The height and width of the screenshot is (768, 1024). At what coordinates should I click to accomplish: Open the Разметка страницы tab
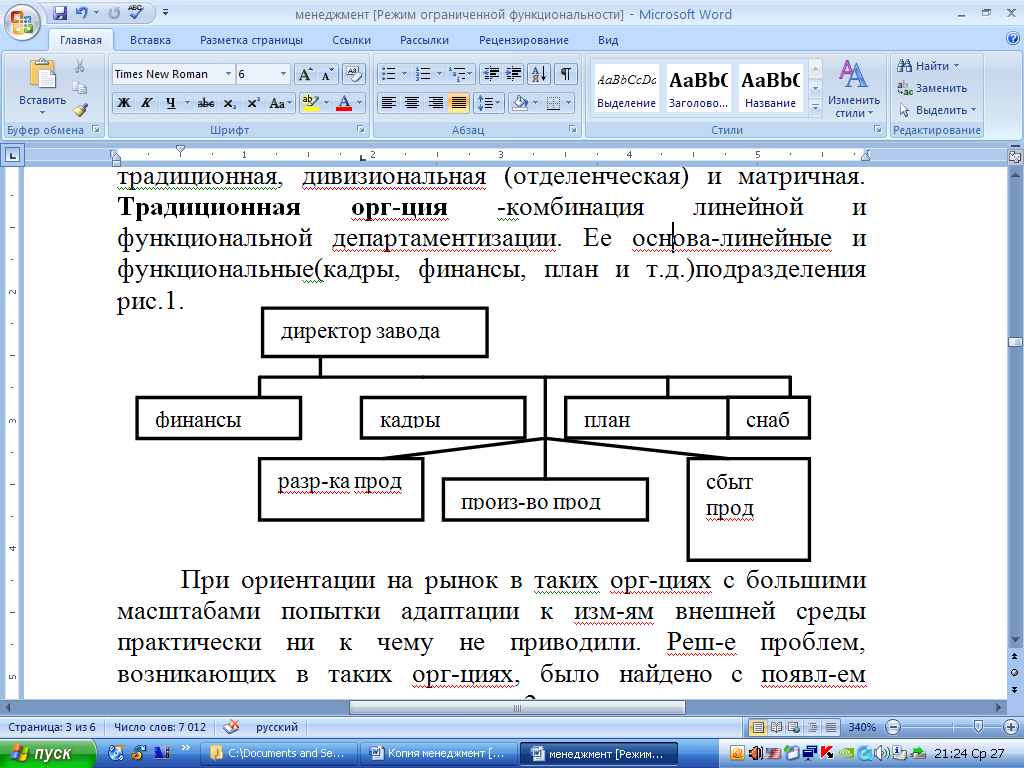[x=251, y=40]
